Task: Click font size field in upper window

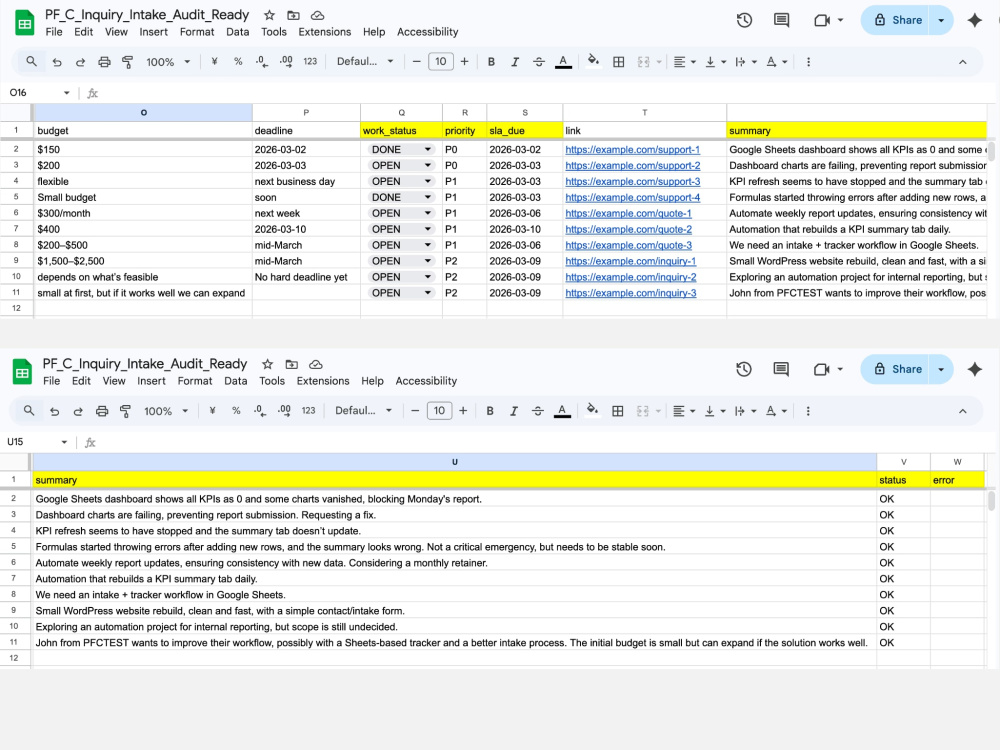Action: tap(441, 62)
